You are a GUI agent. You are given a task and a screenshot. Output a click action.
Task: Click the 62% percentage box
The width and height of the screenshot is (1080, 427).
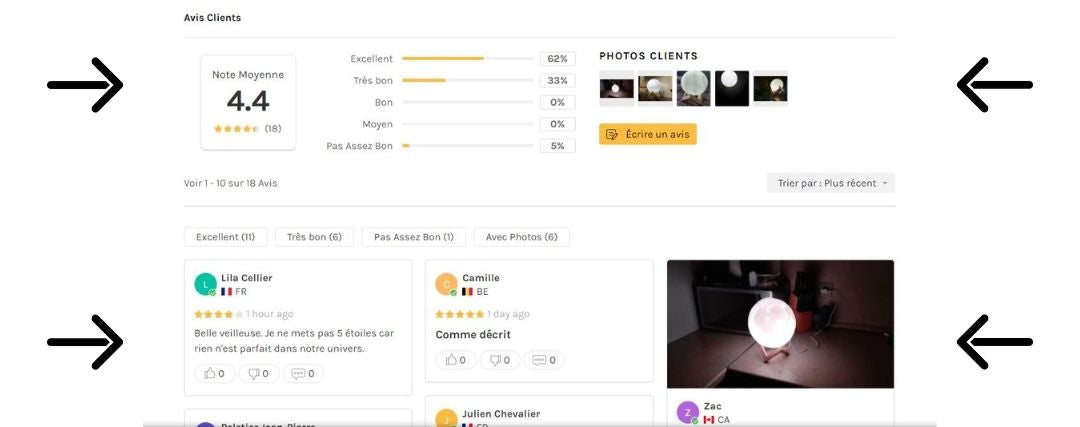pos(557,59)
